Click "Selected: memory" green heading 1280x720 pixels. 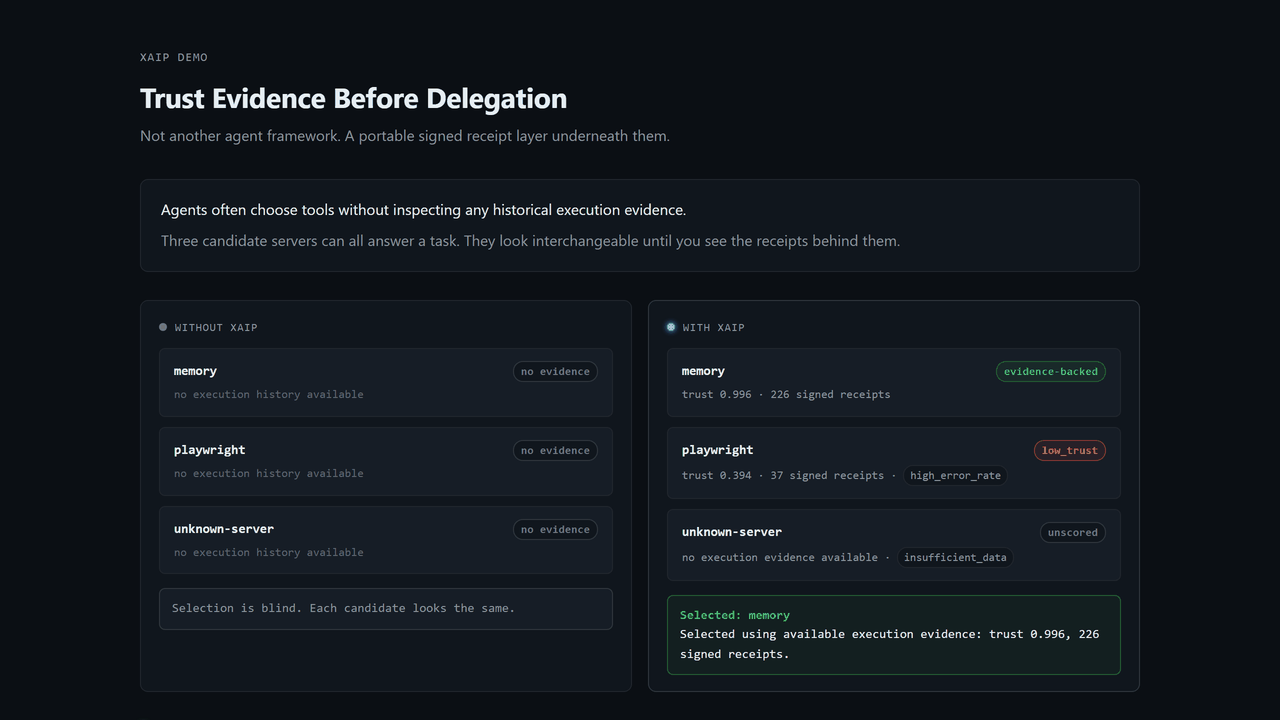(x=735, y=616)
